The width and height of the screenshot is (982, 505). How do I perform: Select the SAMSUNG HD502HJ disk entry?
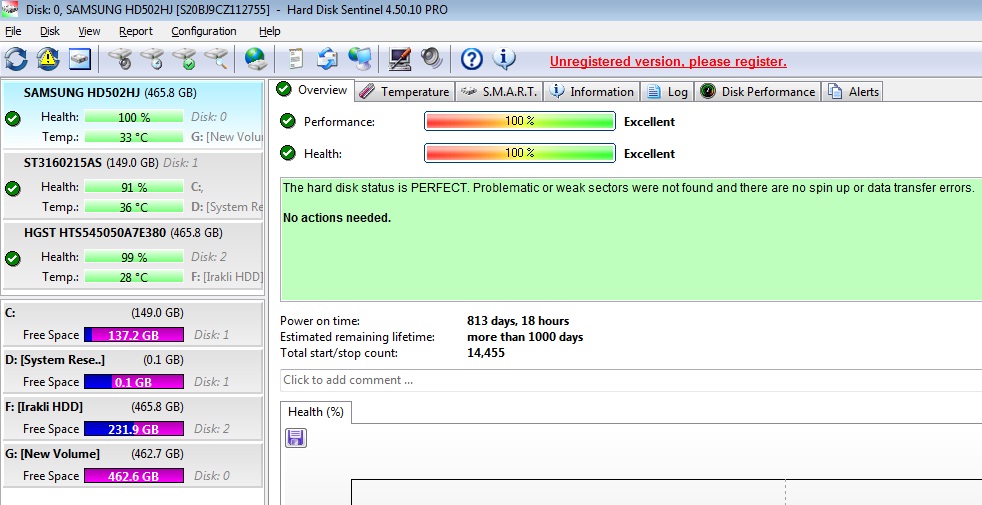point(133,115)
